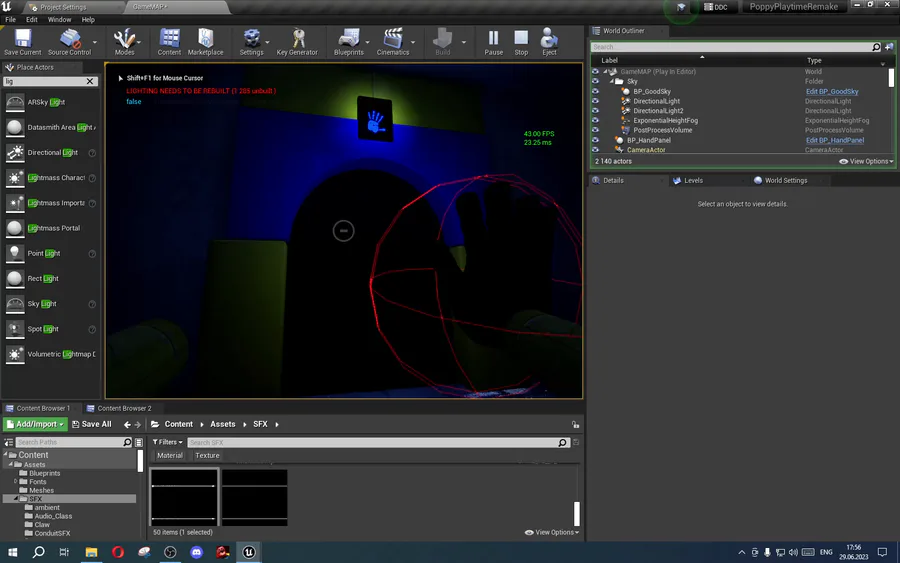Open Build options dropdown arrow
Viewport: 900px width, 563px height.
(464, 42)
